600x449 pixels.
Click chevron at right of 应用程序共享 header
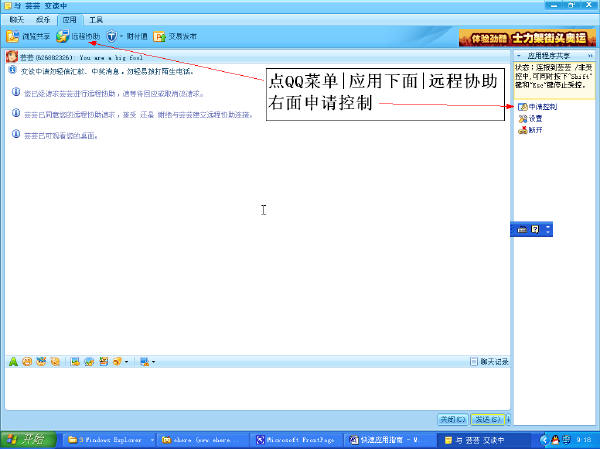point(590,56)
